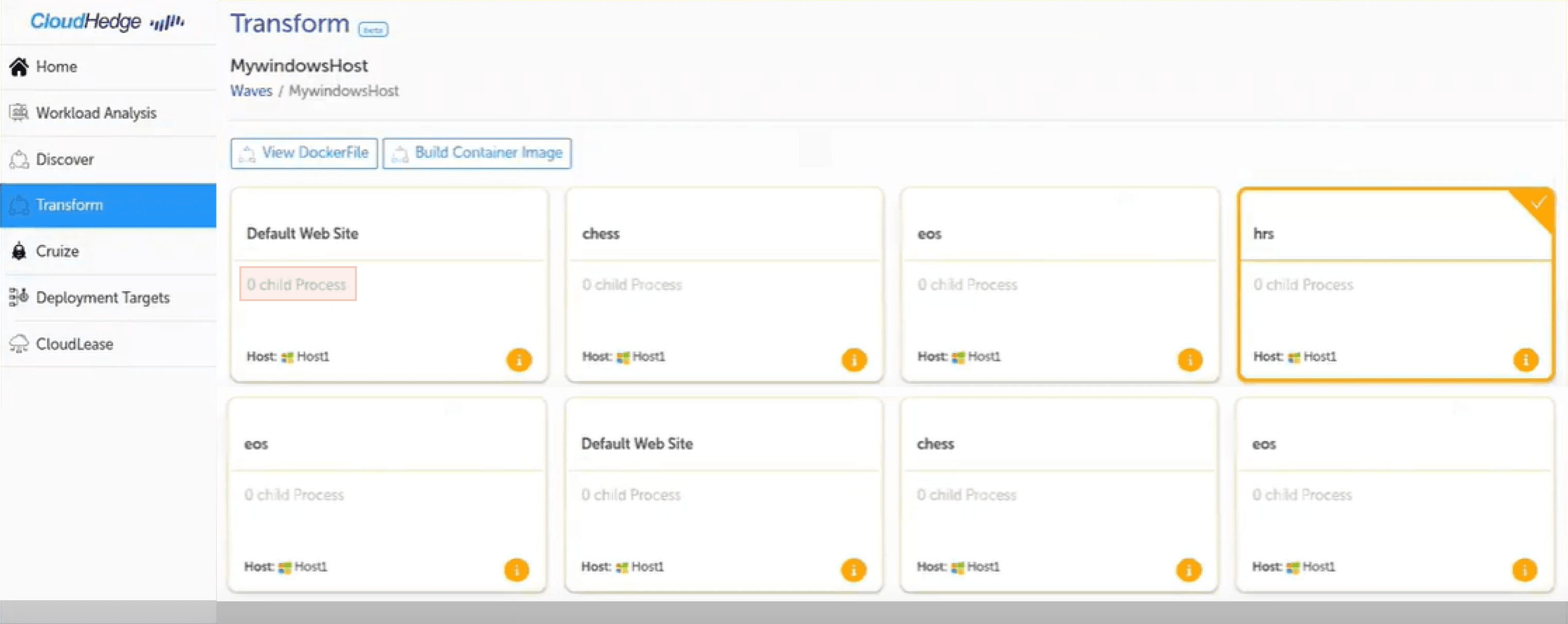Click the CloudHedge logo
Screen dimensions: 1568x624
coord(107,22)
